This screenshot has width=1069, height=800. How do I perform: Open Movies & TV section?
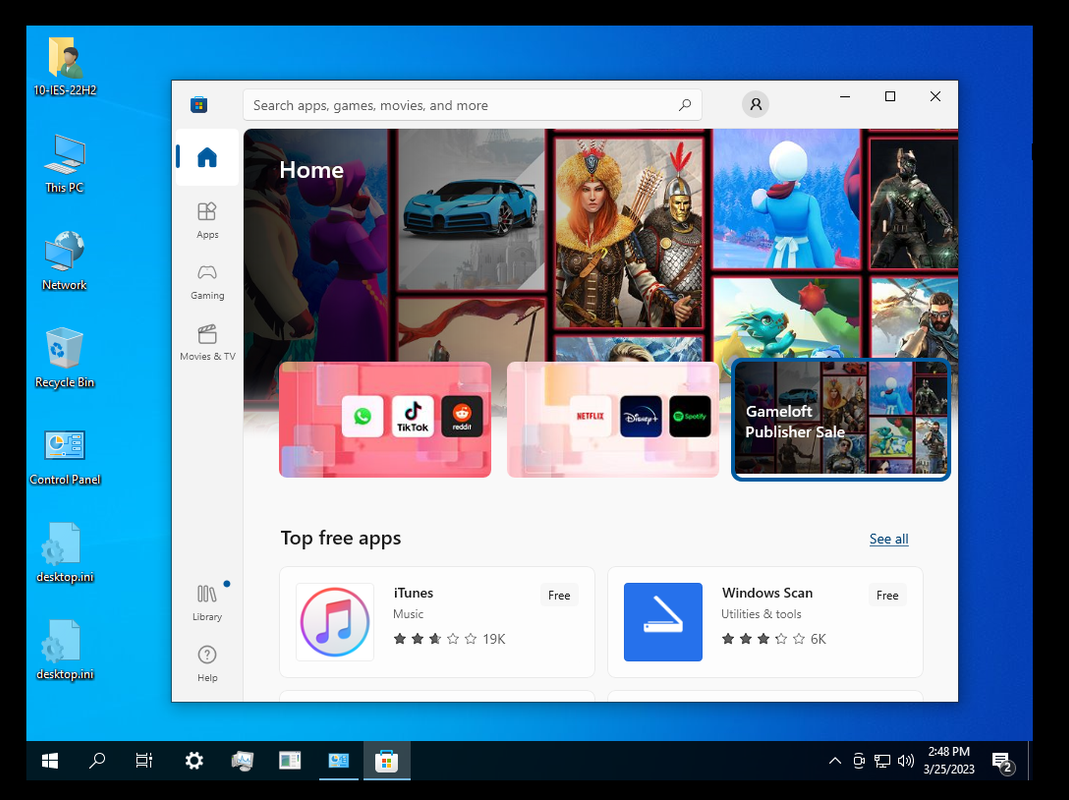207,342
